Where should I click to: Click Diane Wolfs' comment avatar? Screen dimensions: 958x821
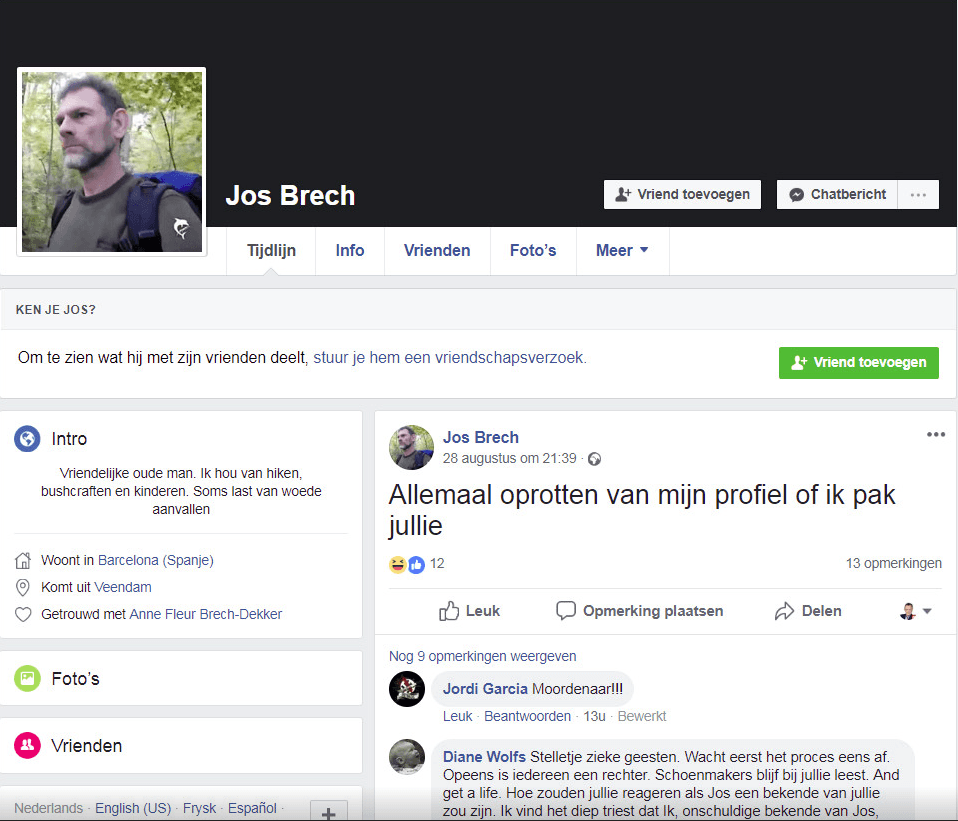point(407,757)
